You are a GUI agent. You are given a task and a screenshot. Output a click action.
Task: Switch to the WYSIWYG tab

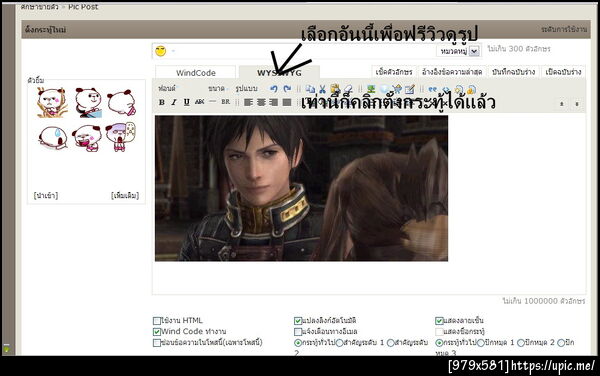279,73
